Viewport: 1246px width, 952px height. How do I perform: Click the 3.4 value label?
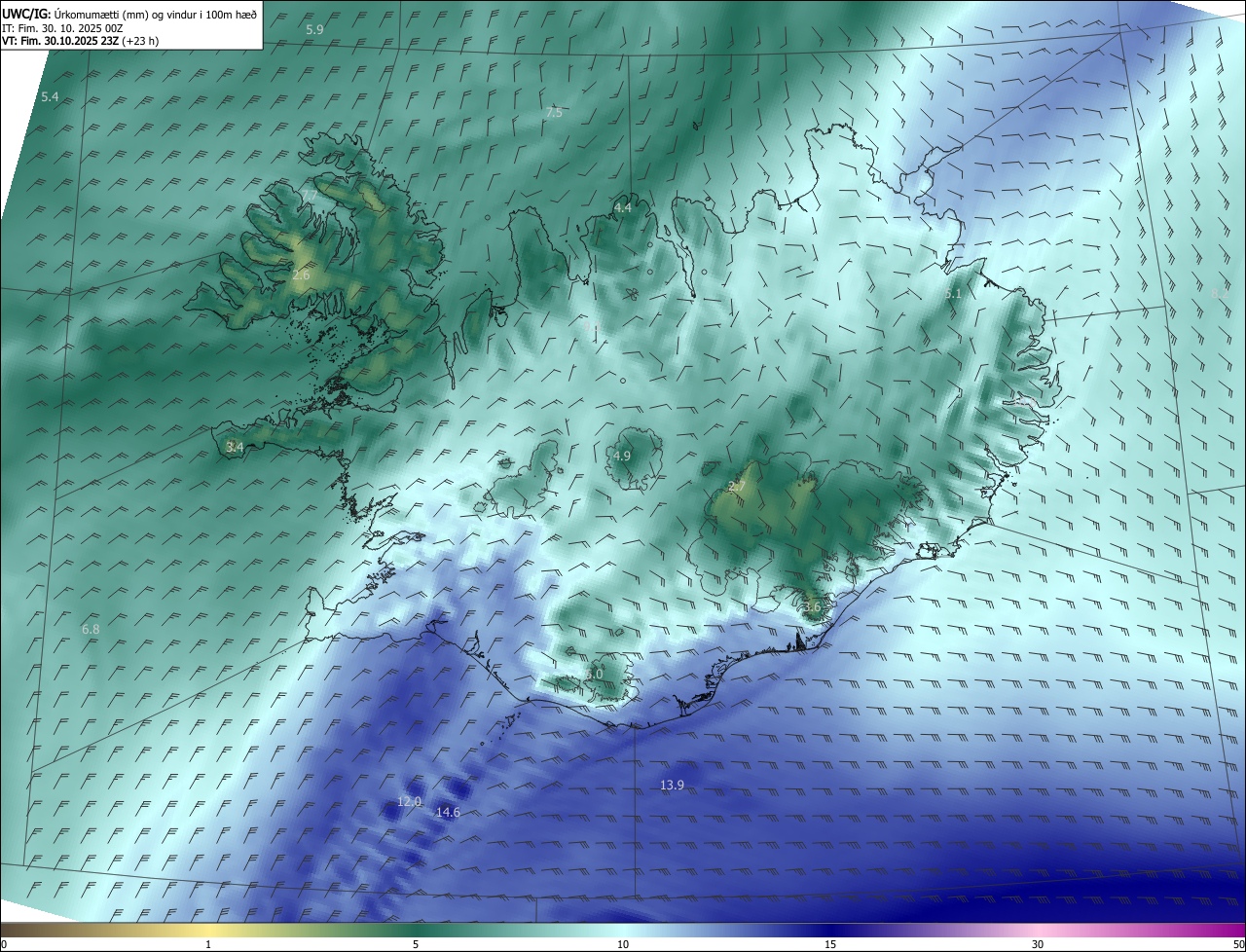234,447
